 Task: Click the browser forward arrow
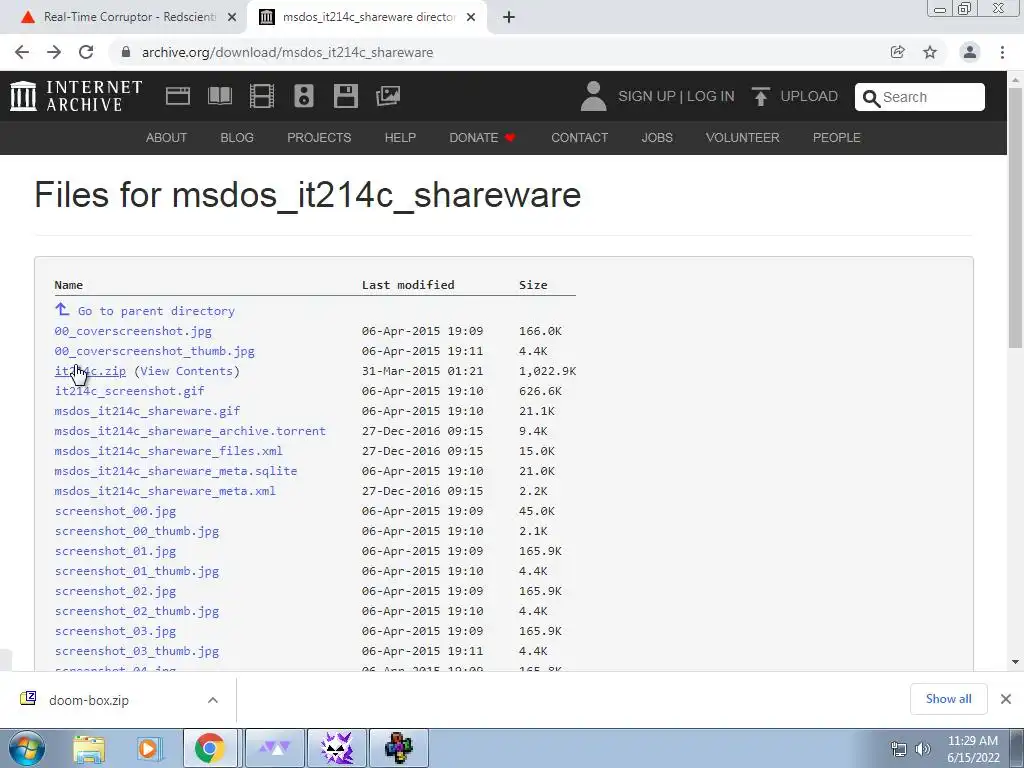[x=54, y=52]
